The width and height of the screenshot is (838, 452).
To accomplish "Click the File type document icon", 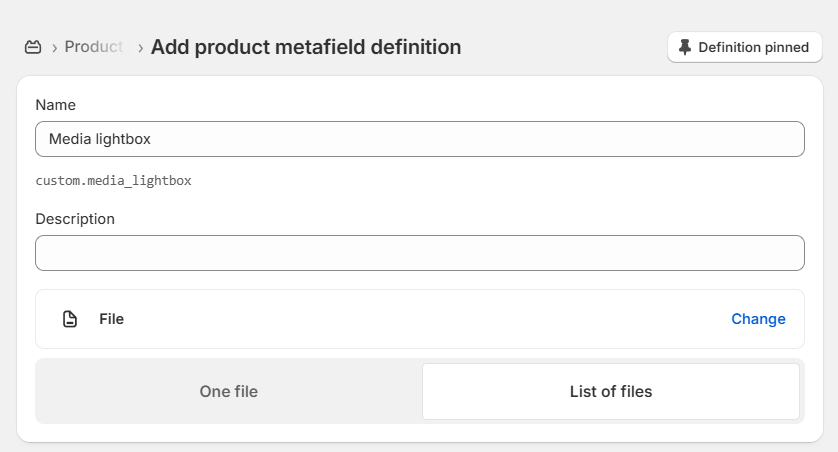I will point(70,319).
